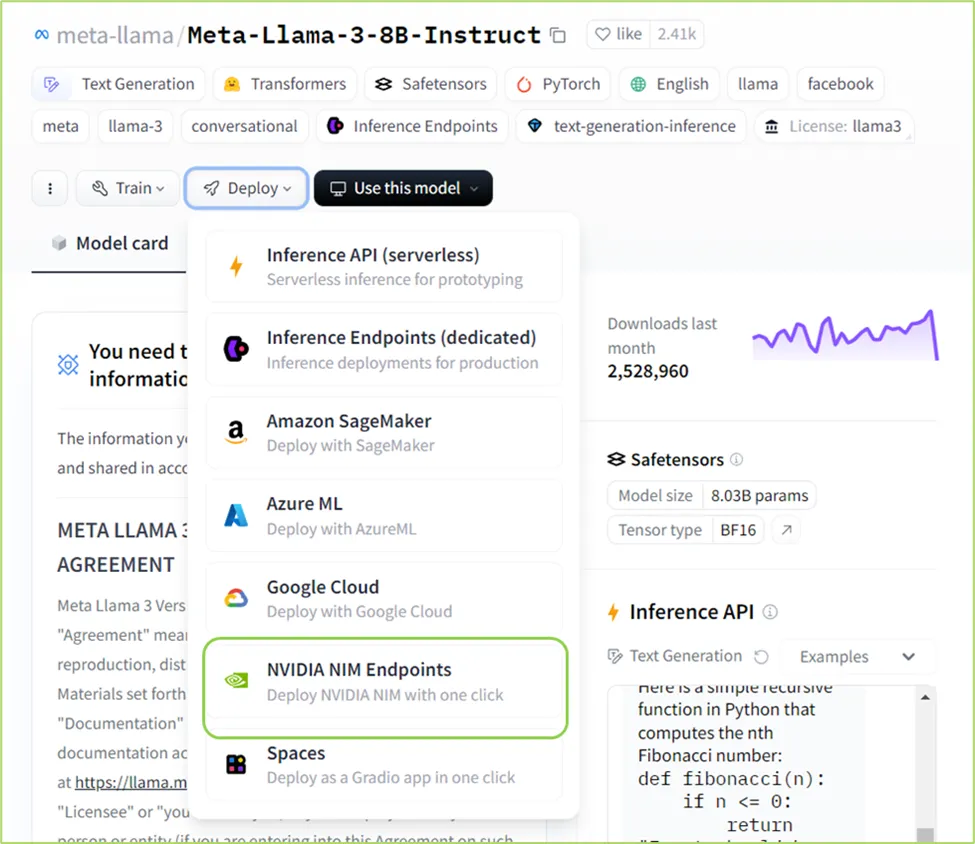
Task: Click the Safetensors stacked layers icon
Action: pos(616,460)
